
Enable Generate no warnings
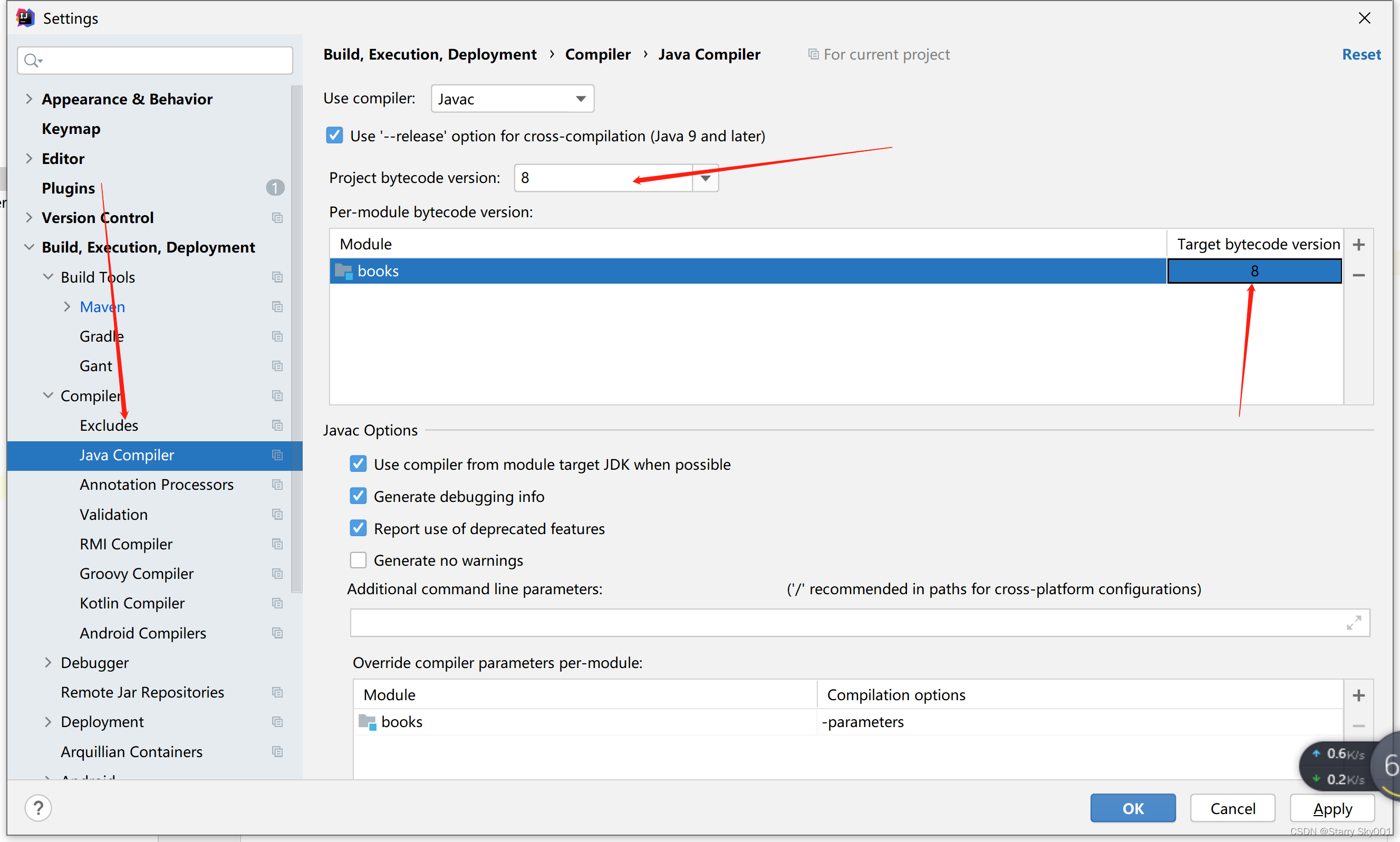tap(358, 560)
